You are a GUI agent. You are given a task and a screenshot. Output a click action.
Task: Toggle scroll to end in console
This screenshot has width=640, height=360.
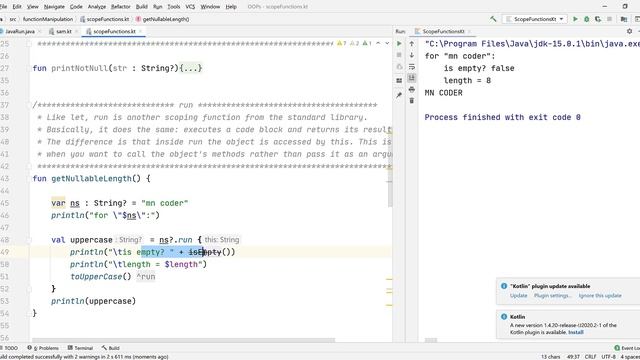click(411, 78)
